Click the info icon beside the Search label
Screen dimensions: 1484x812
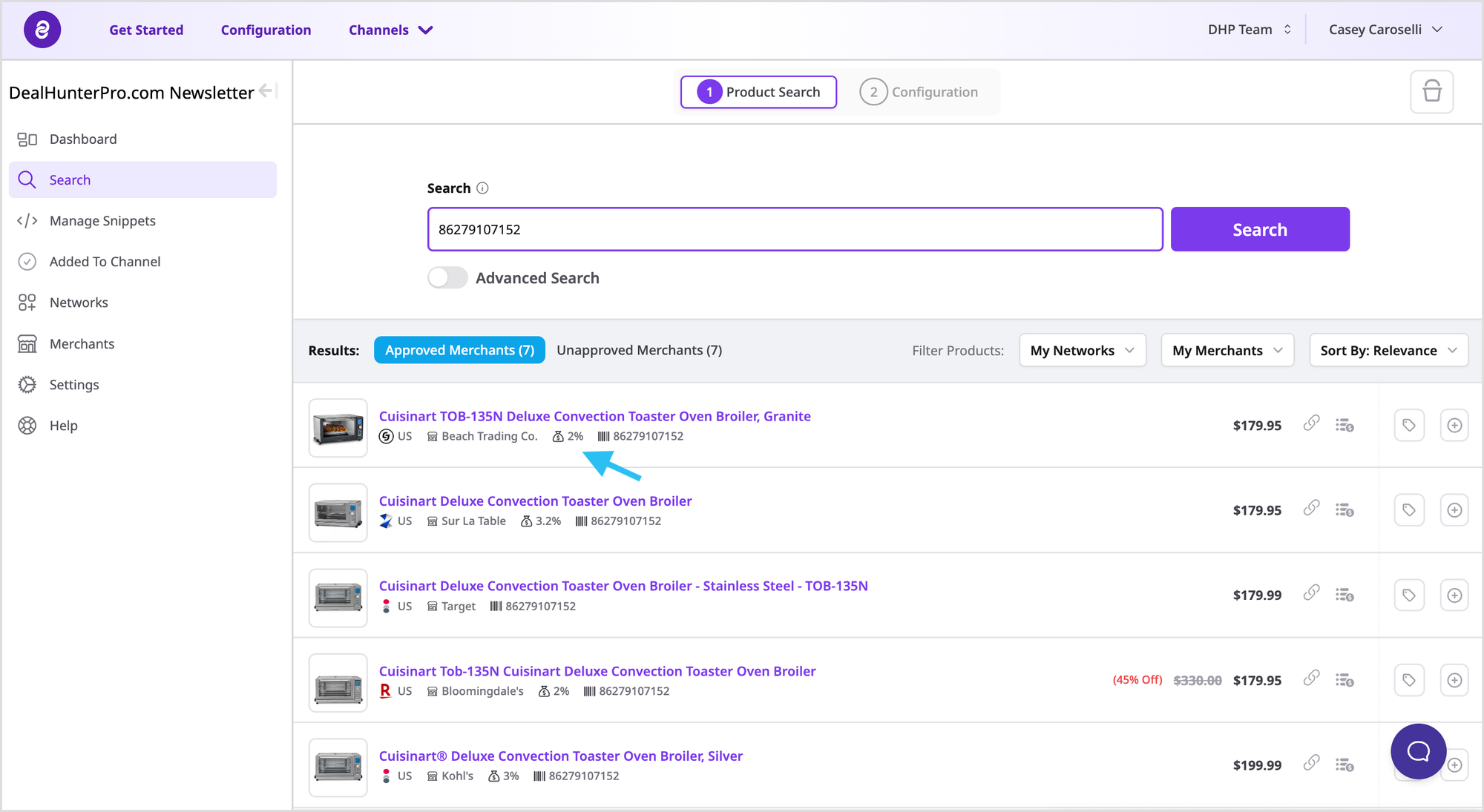click(482, 188)
